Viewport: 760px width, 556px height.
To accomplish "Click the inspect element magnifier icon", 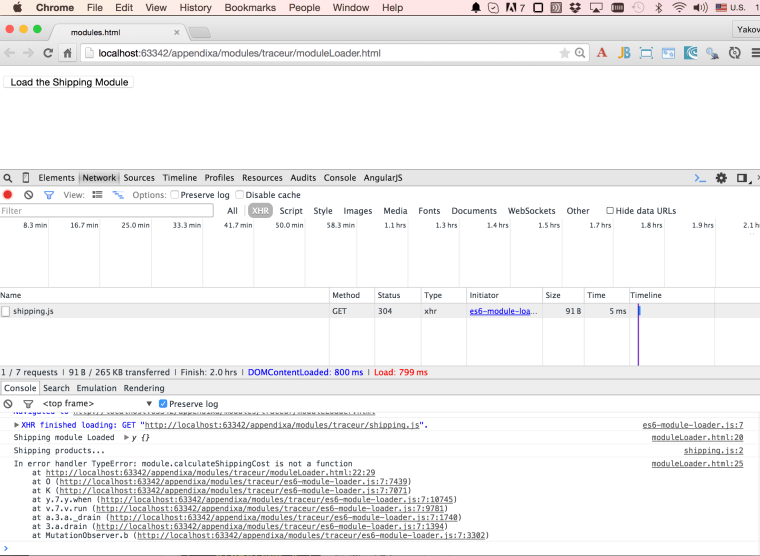I will click(8, 178).
